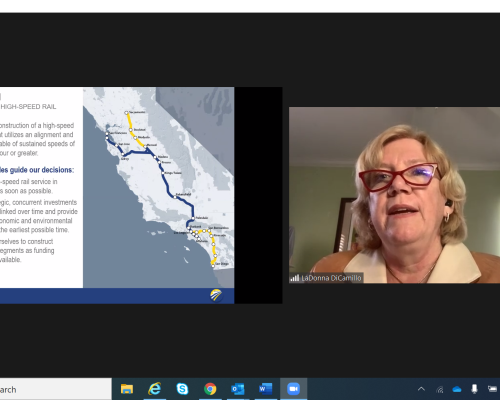The width and height of the screenshot is (500, 400).
Task: Switch to Microsoft Word in the taskbar
Action: click(266, 389)
